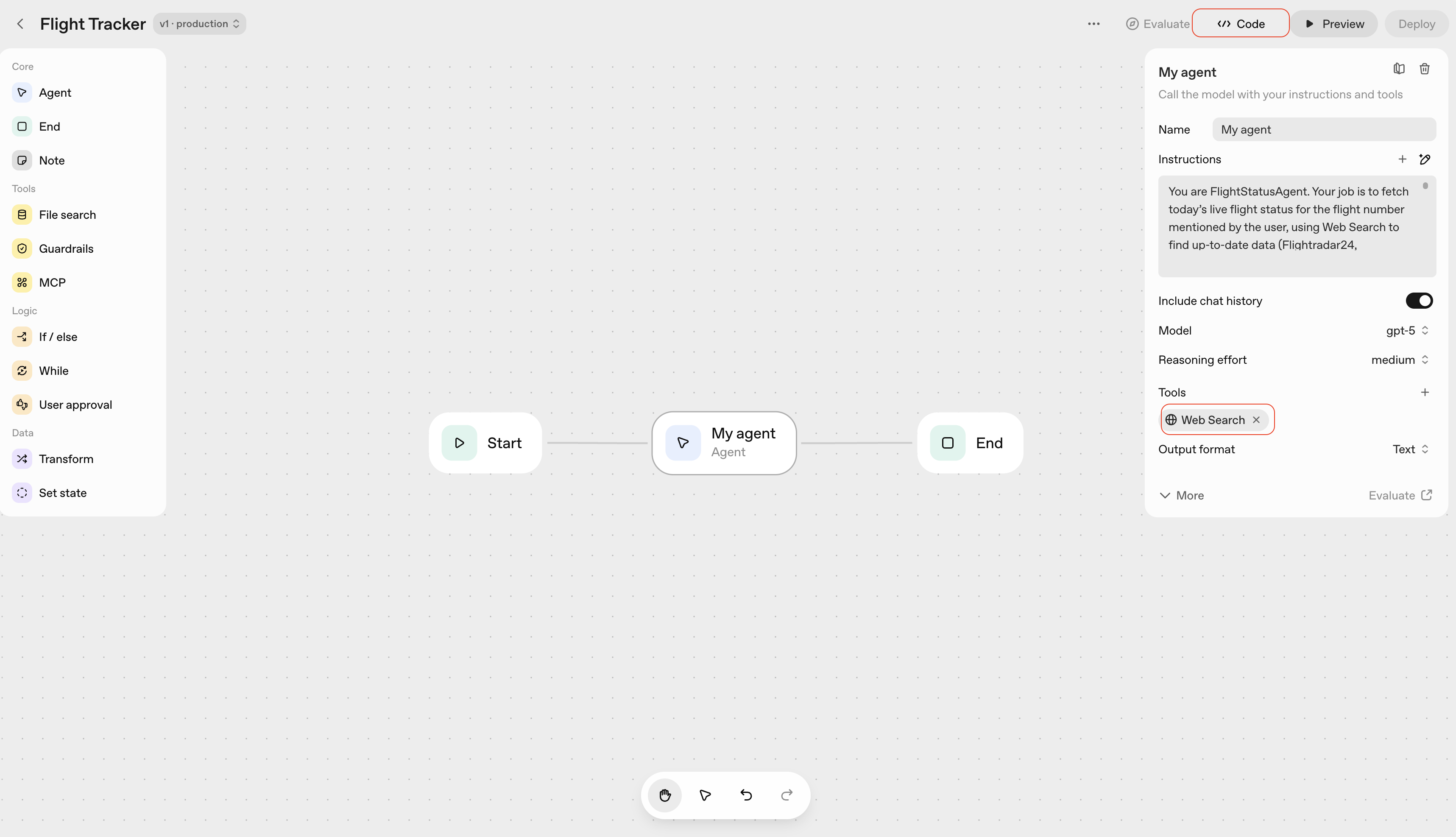
Task: Click inside the agent Name field
Action: [x=1323, y=129]
